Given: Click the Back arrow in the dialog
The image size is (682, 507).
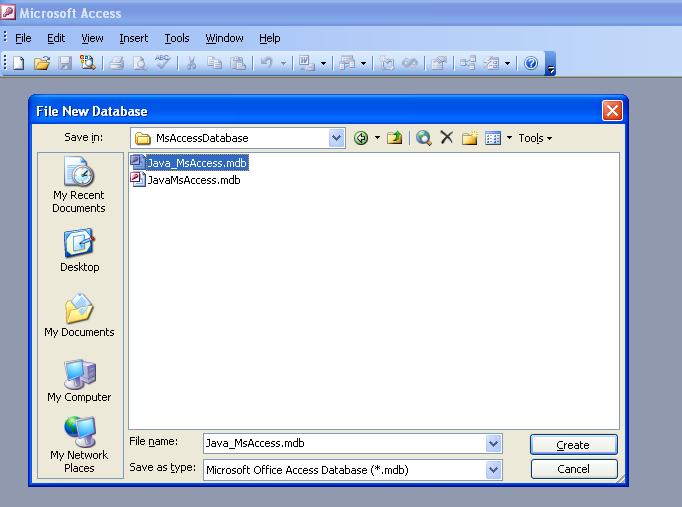Looking at the screenshot, I should pos(361,138).
